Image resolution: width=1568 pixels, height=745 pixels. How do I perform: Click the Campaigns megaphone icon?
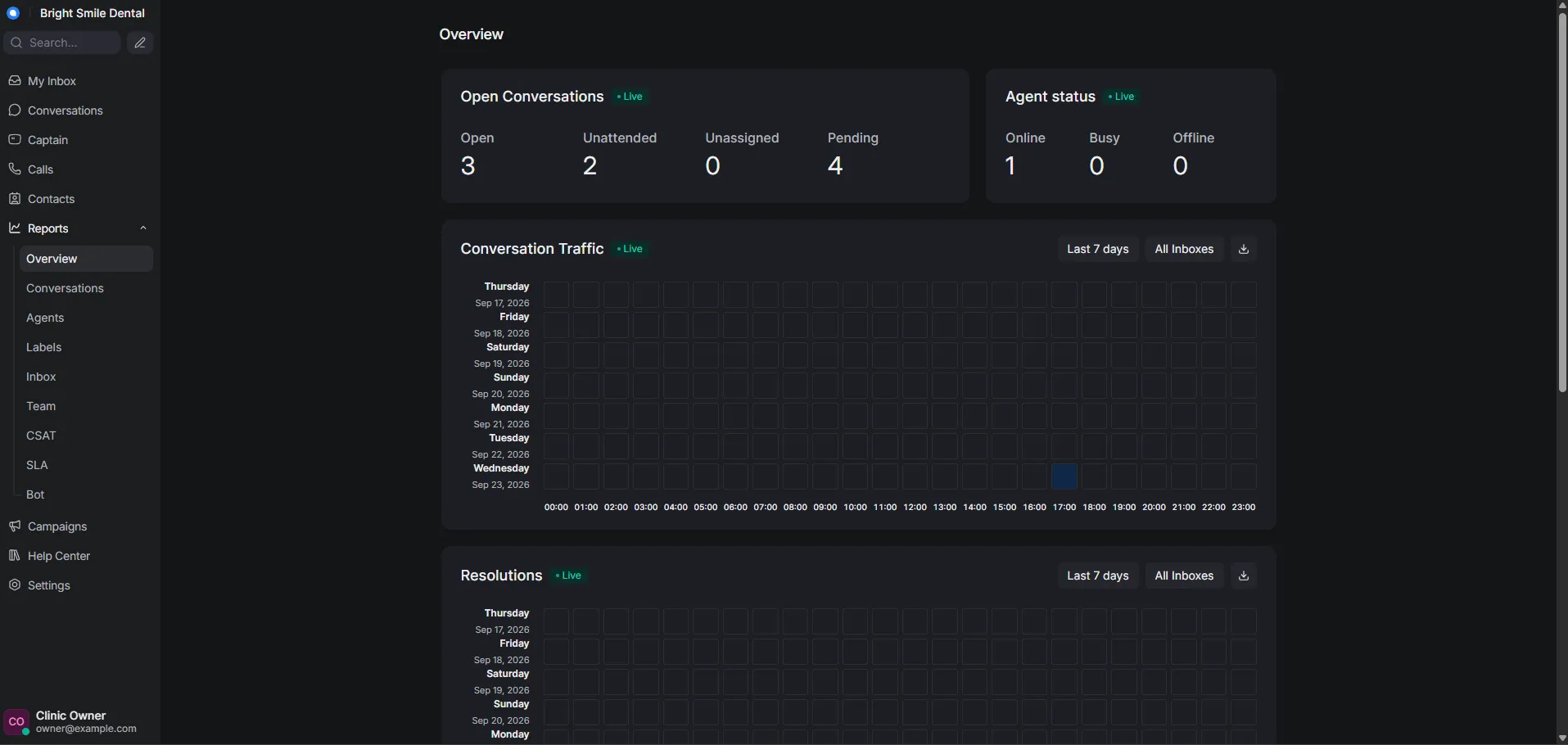(15, 526)
